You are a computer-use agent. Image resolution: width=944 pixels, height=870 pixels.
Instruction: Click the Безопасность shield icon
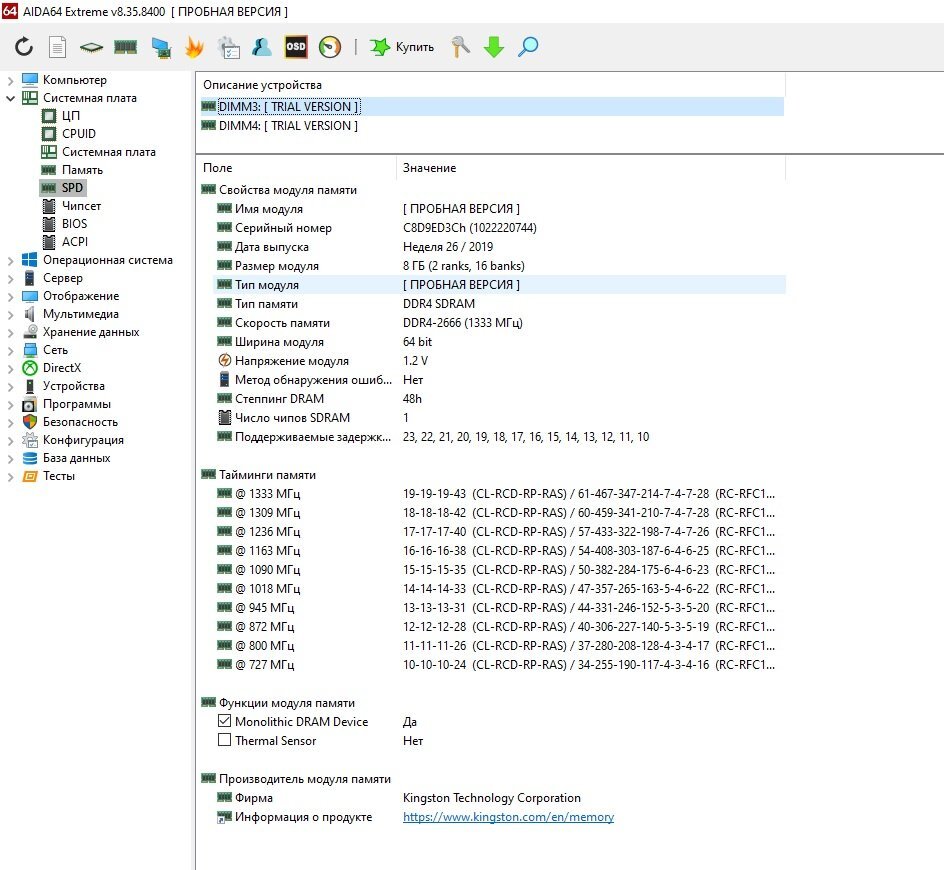pos(30,422)
